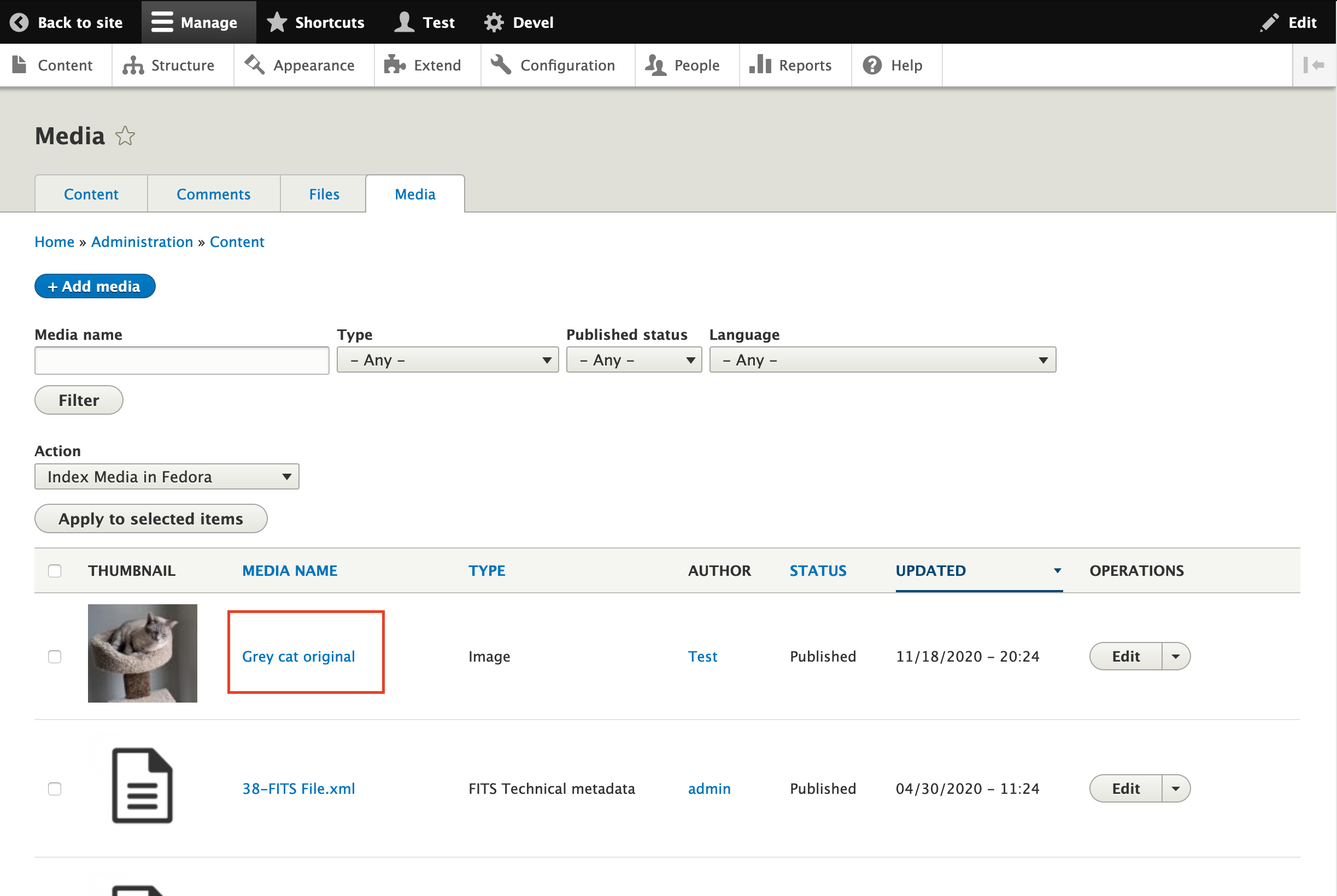Switch to the Files tab
This screenshot has width=1337, height=896.
tap(324, 194)
